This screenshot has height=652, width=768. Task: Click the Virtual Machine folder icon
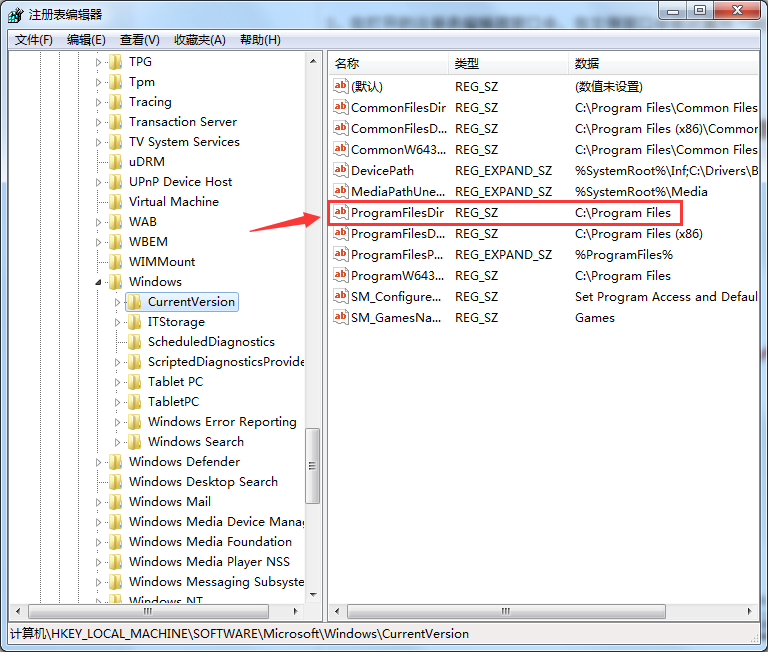click(x=115, y=202)
